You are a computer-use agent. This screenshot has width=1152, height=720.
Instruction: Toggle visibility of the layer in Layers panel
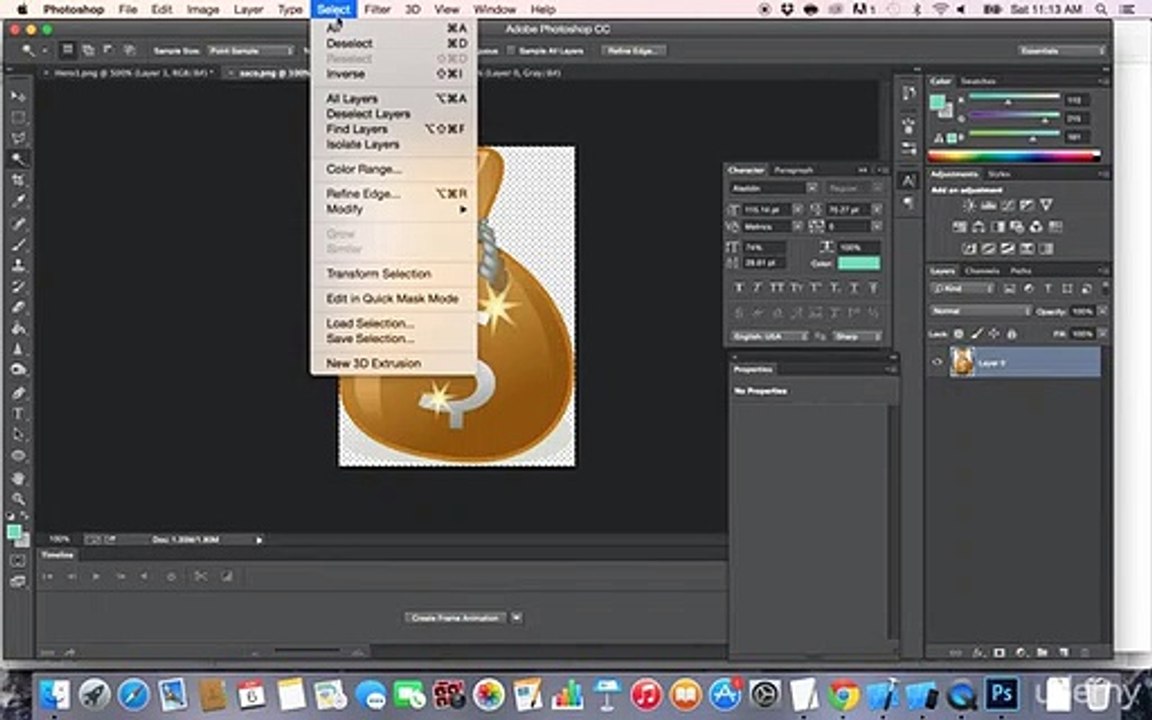point(937,362)
